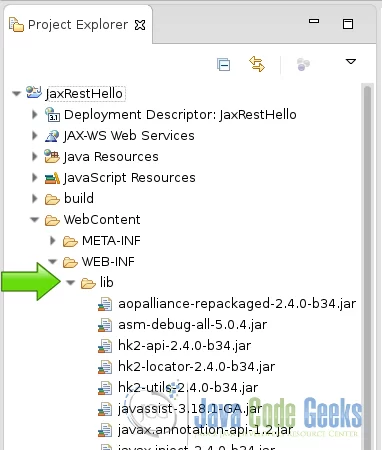Collapse the WEB-INF folder

52,262
